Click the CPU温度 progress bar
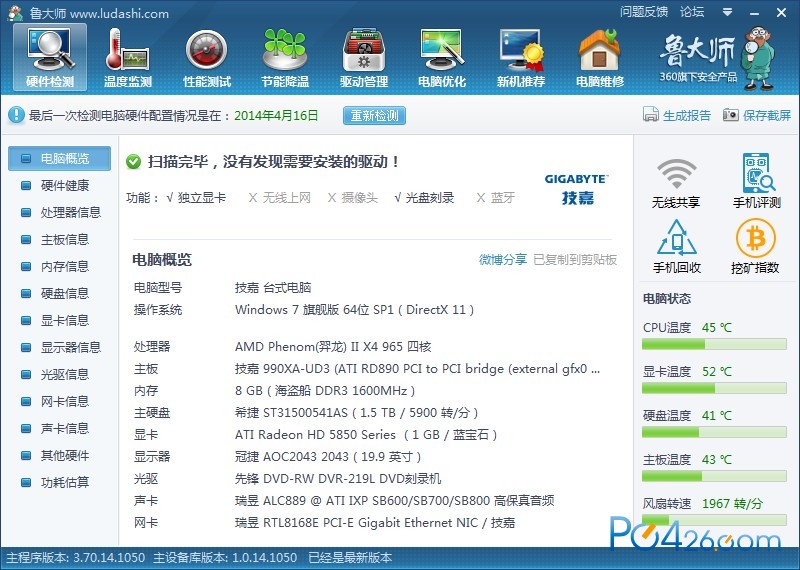This screenshot has height=570, width=800. coord(714,344)
